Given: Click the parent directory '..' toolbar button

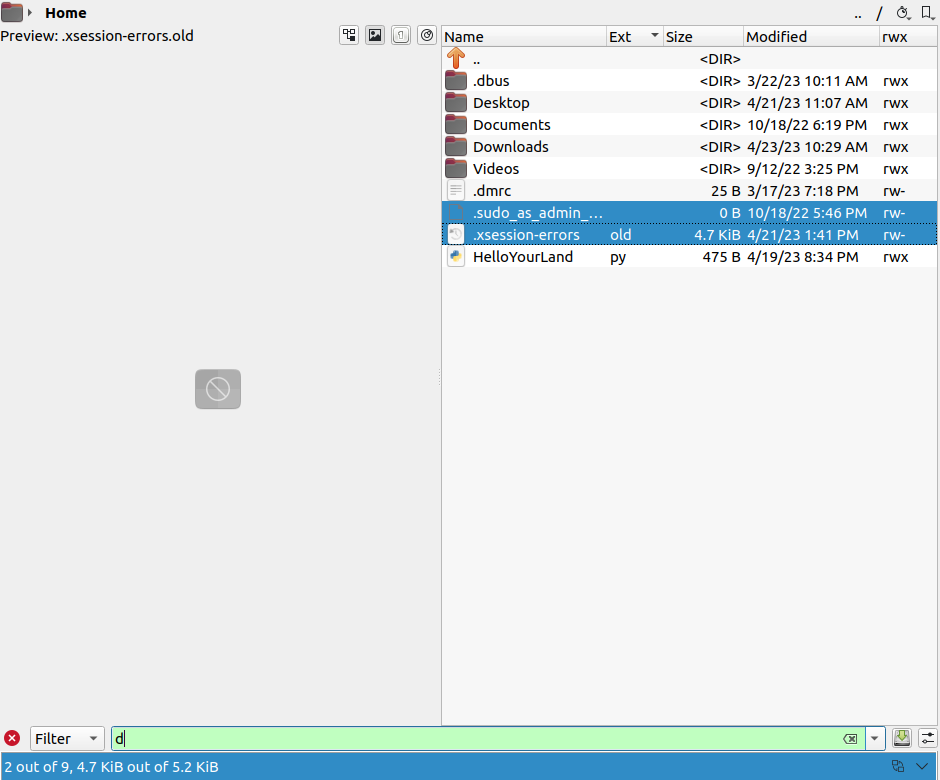Looking at the screenshot, I should (858, 13).
